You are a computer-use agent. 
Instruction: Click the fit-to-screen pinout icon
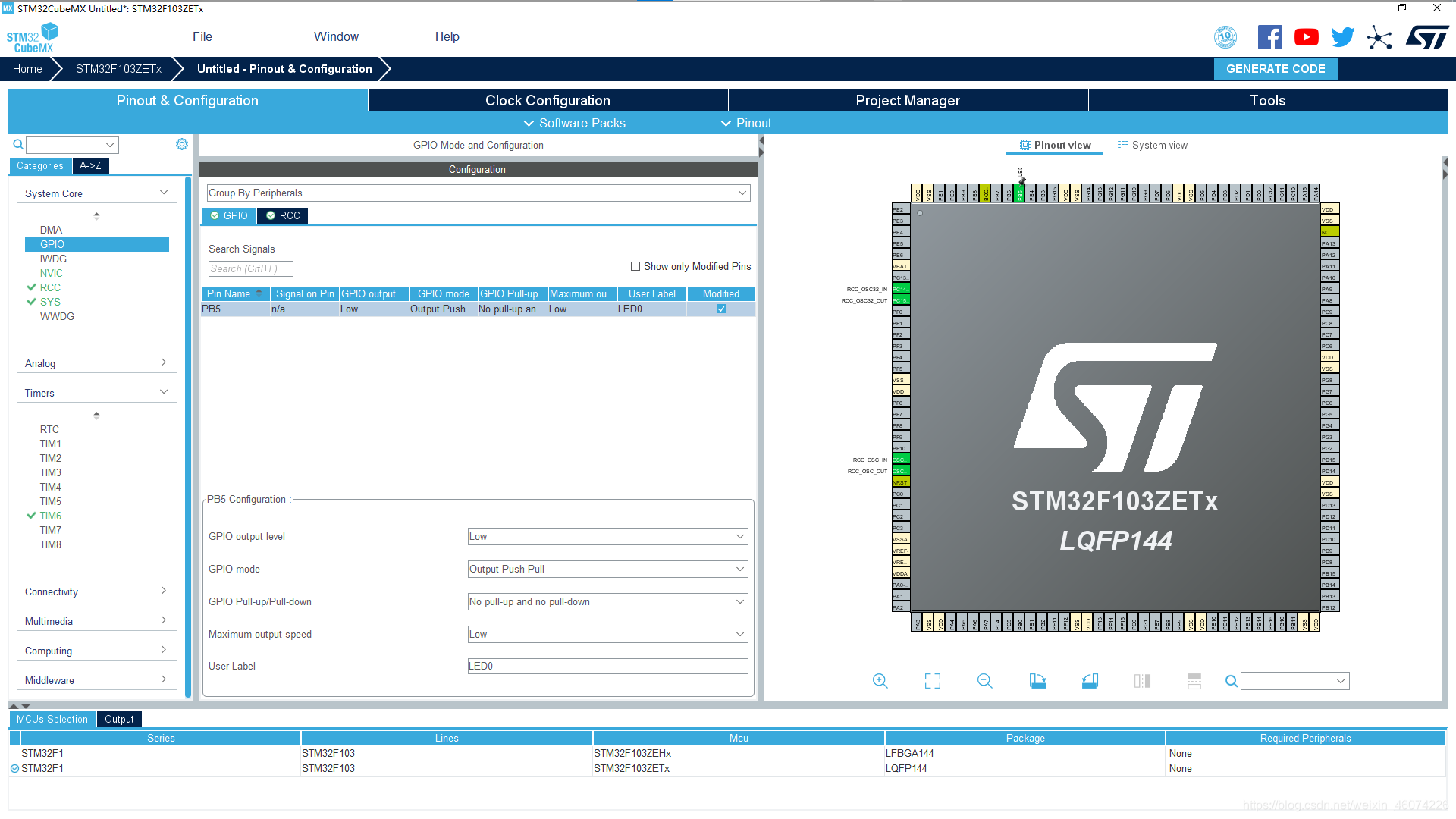pos(932,681)
